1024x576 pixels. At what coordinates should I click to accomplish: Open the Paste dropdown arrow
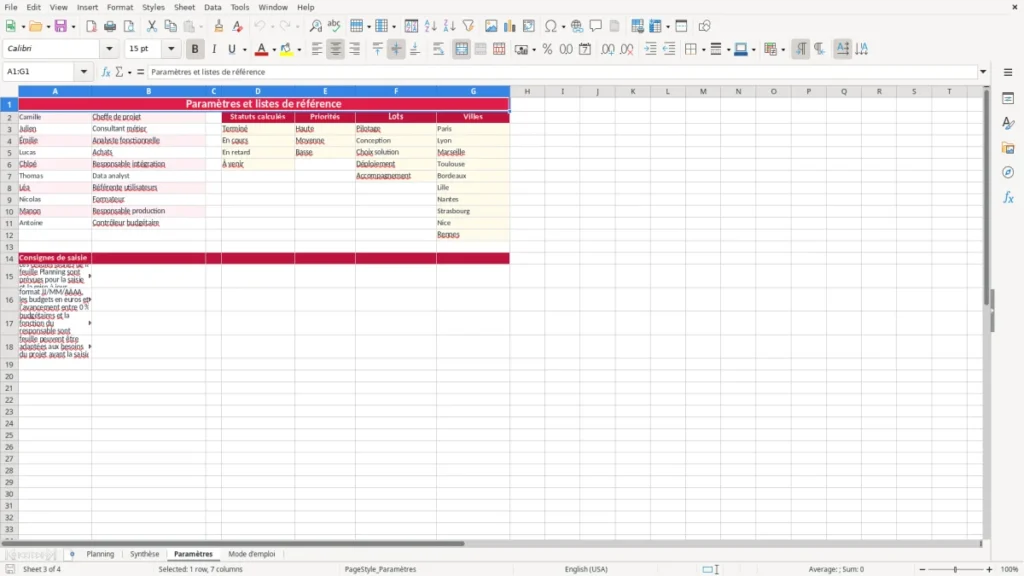(x=202, y=27)
